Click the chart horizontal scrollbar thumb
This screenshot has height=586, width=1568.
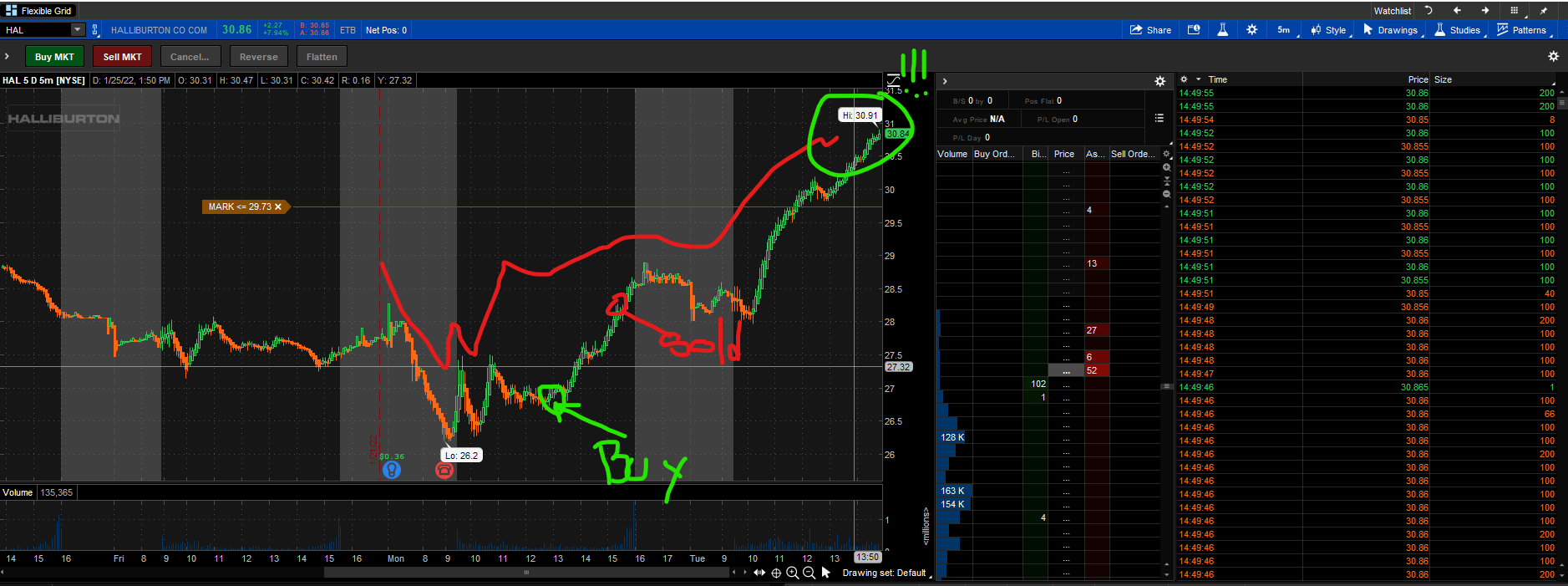[526, 573]
